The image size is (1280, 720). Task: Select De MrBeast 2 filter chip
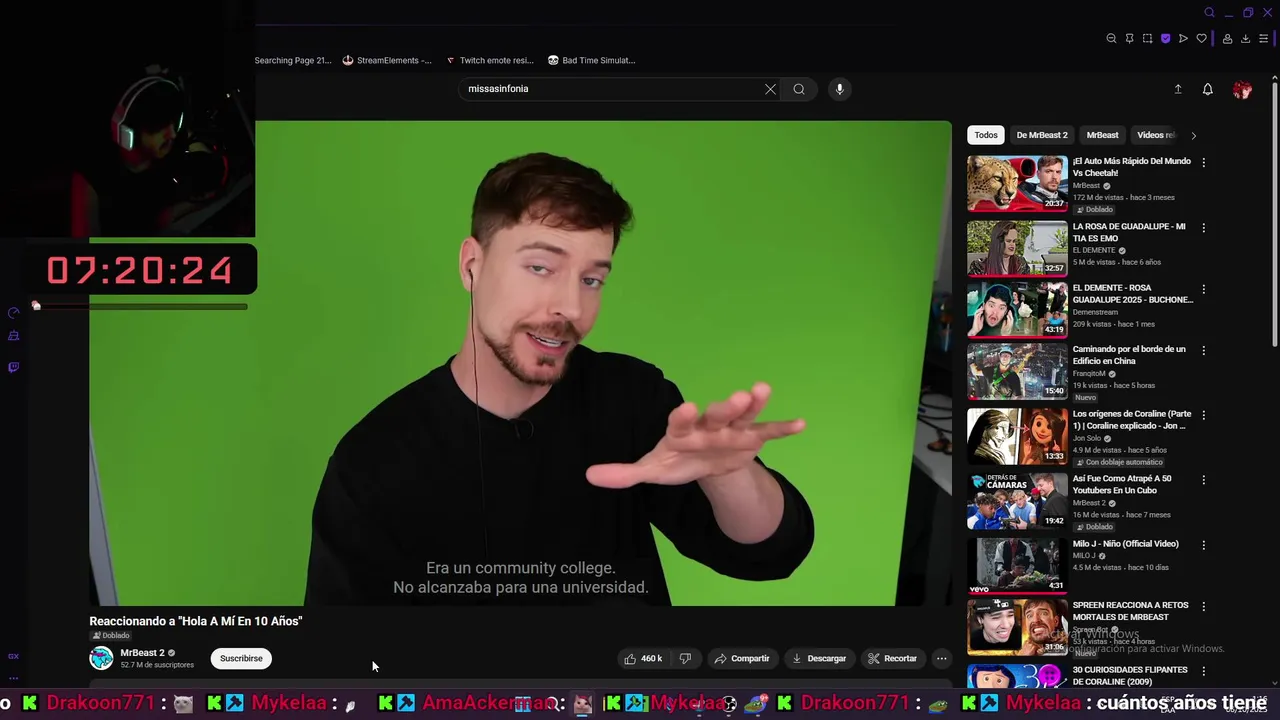tap(1042, 135)
